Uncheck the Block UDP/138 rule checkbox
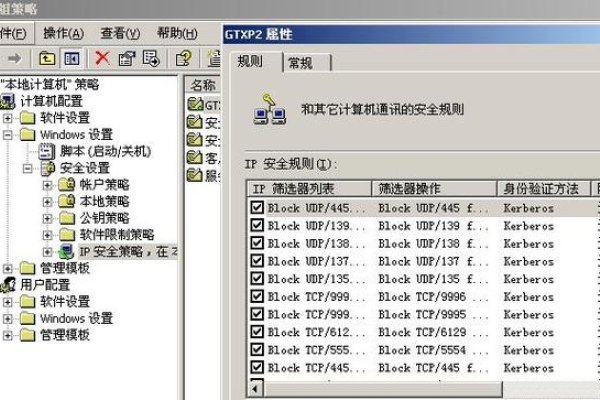The image size is (600, 400). (257, 243)
